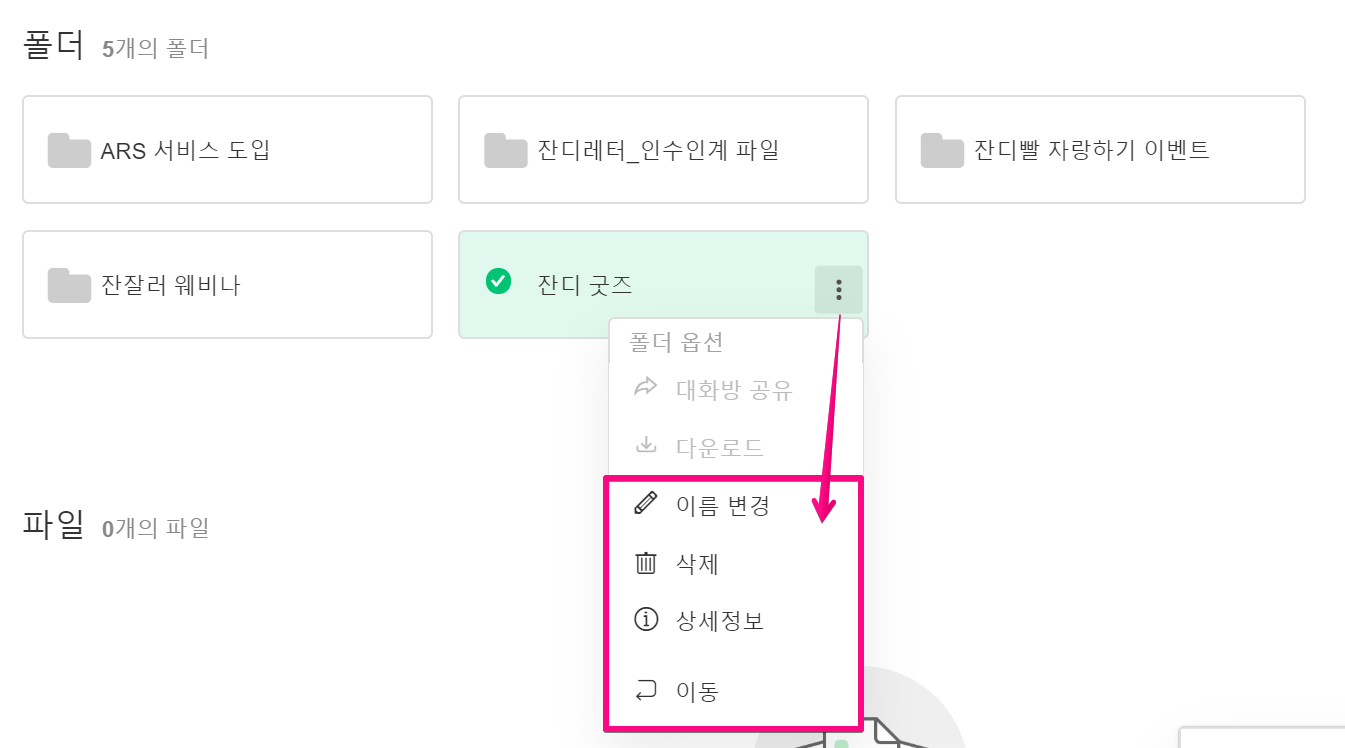Screen dimensions: 1345x748
Task: Click the share arrow icon beside 대화방 공유
Action: pos(646,387)
